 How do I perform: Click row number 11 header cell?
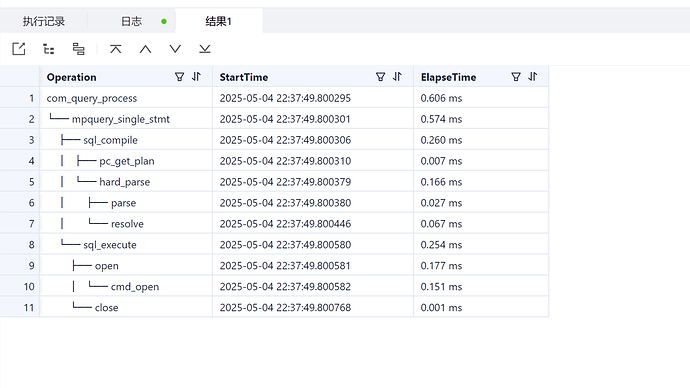(x=20, y=307)
